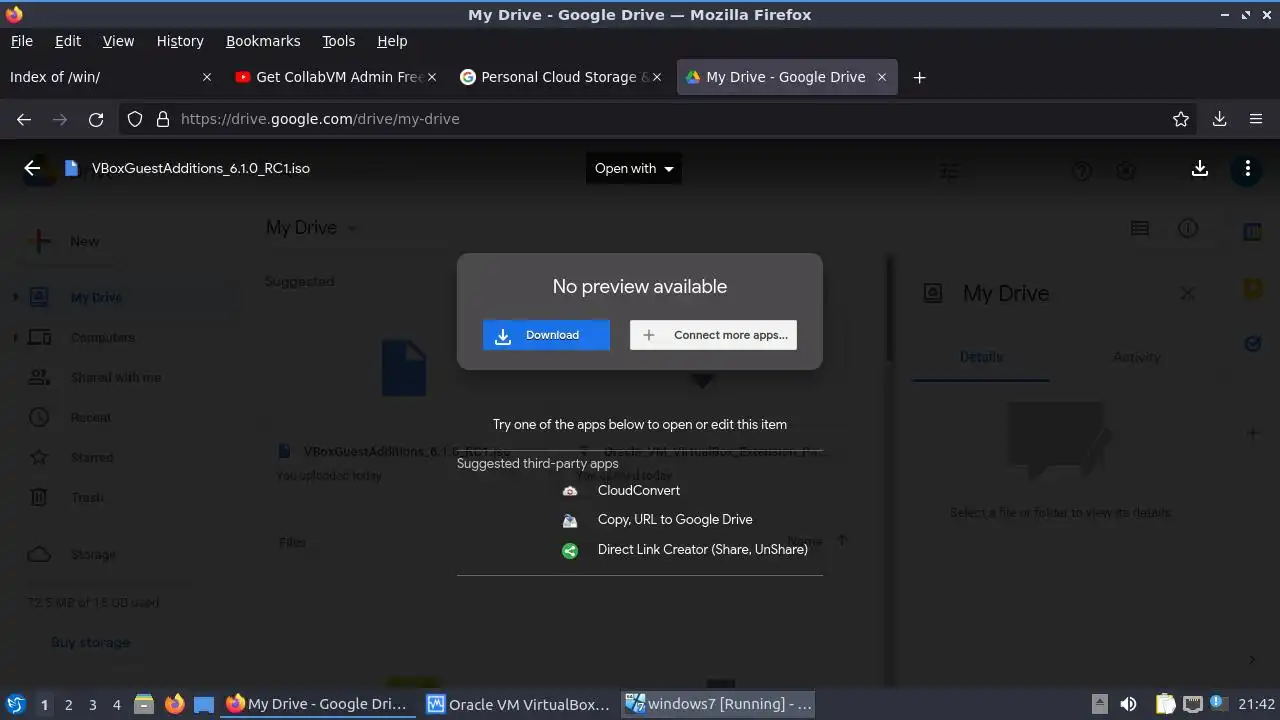Screen dimensions: 1280x720
Task: Close the file preview with back arrow
Action: 32,168
